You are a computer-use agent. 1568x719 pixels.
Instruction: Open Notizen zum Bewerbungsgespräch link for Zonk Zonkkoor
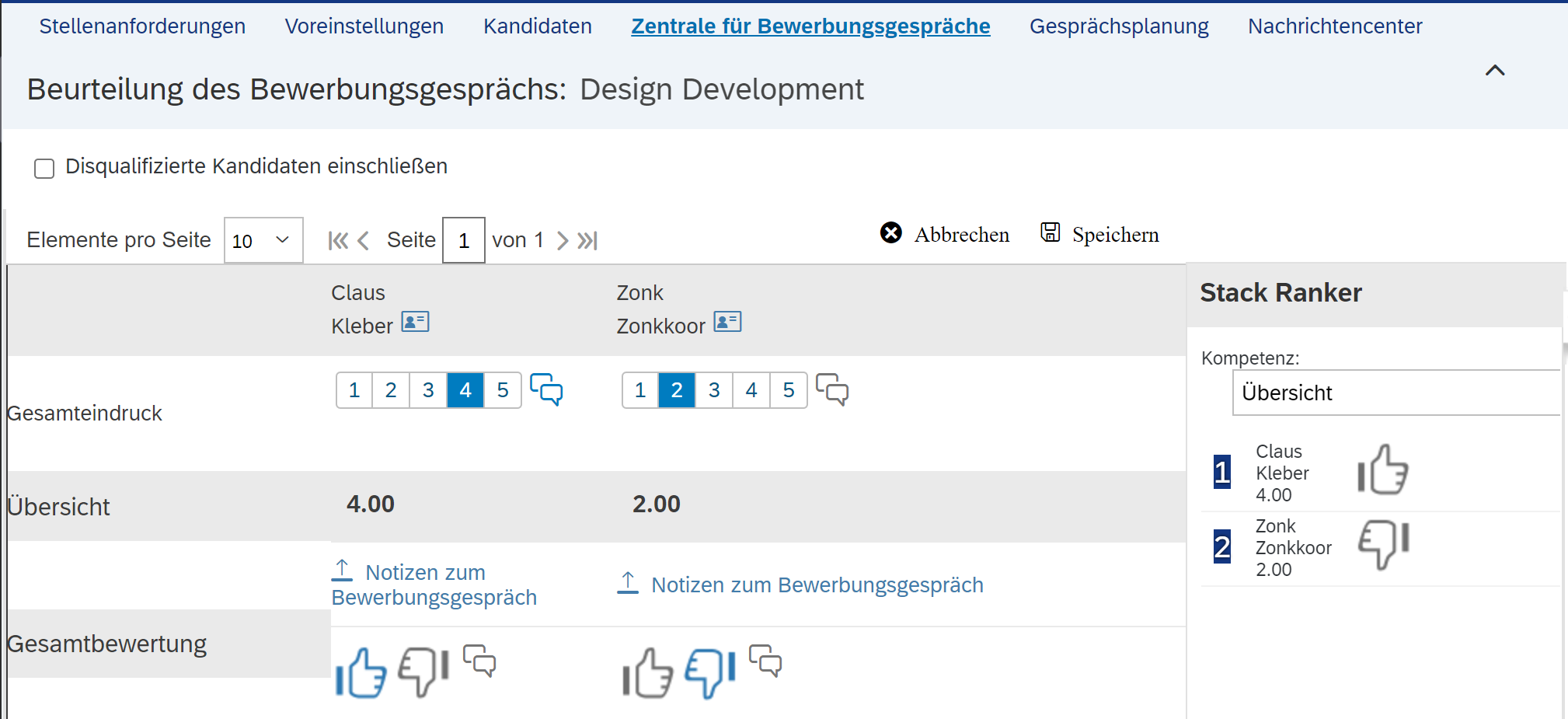817,585
